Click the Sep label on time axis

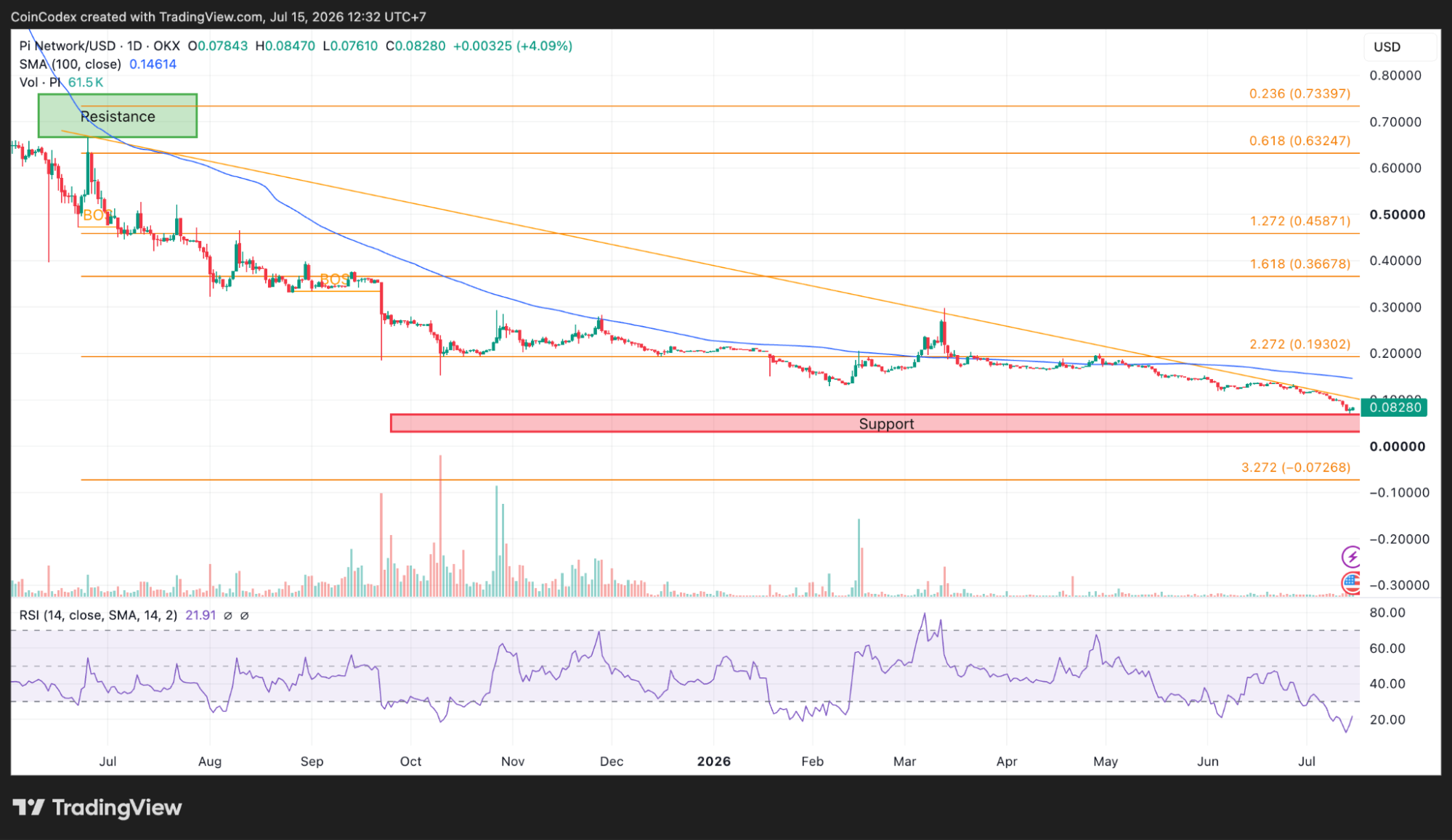[x=312, y=761]
